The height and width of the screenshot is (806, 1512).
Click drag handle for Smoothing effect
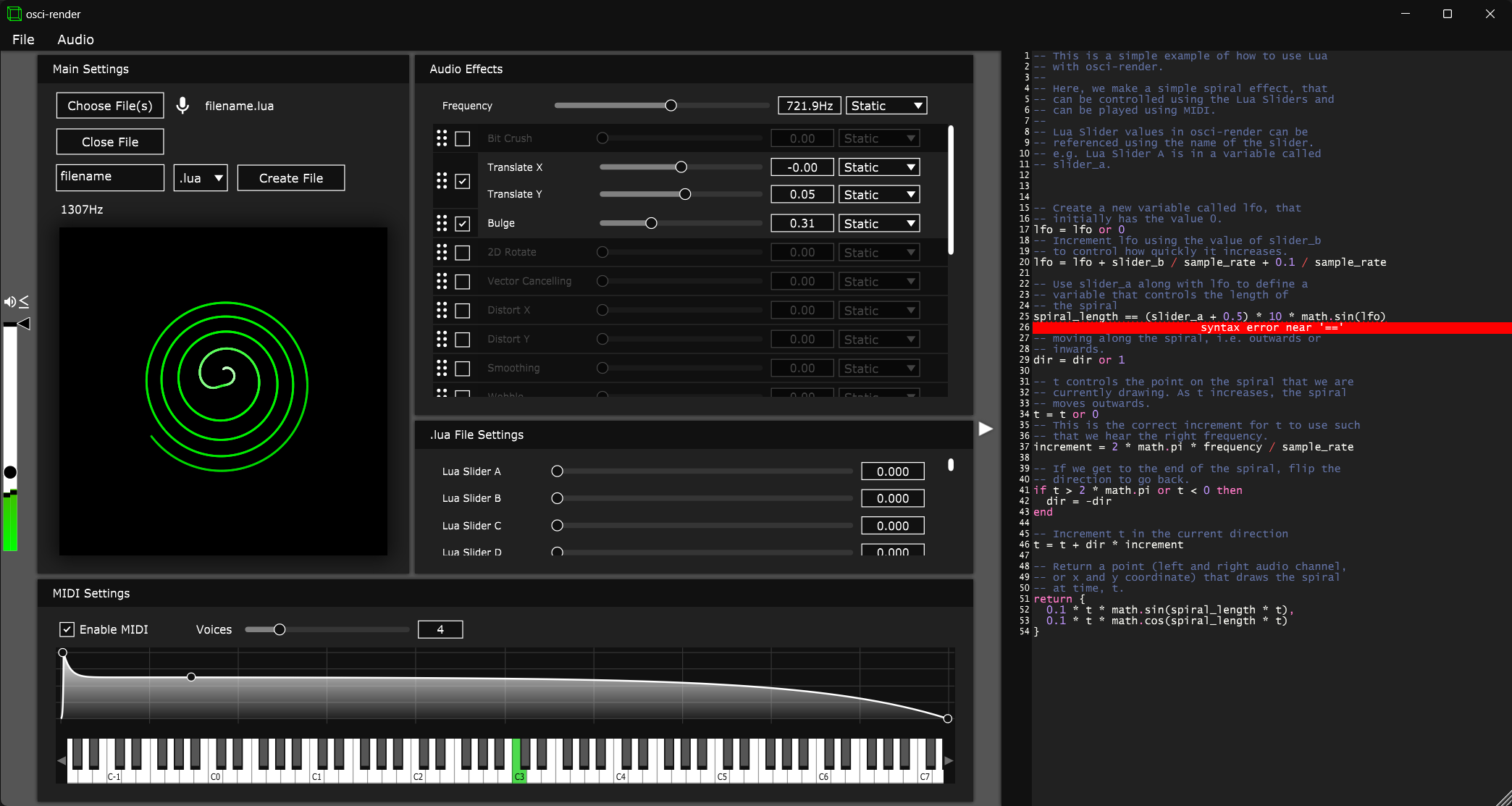(x=442, y=368)
